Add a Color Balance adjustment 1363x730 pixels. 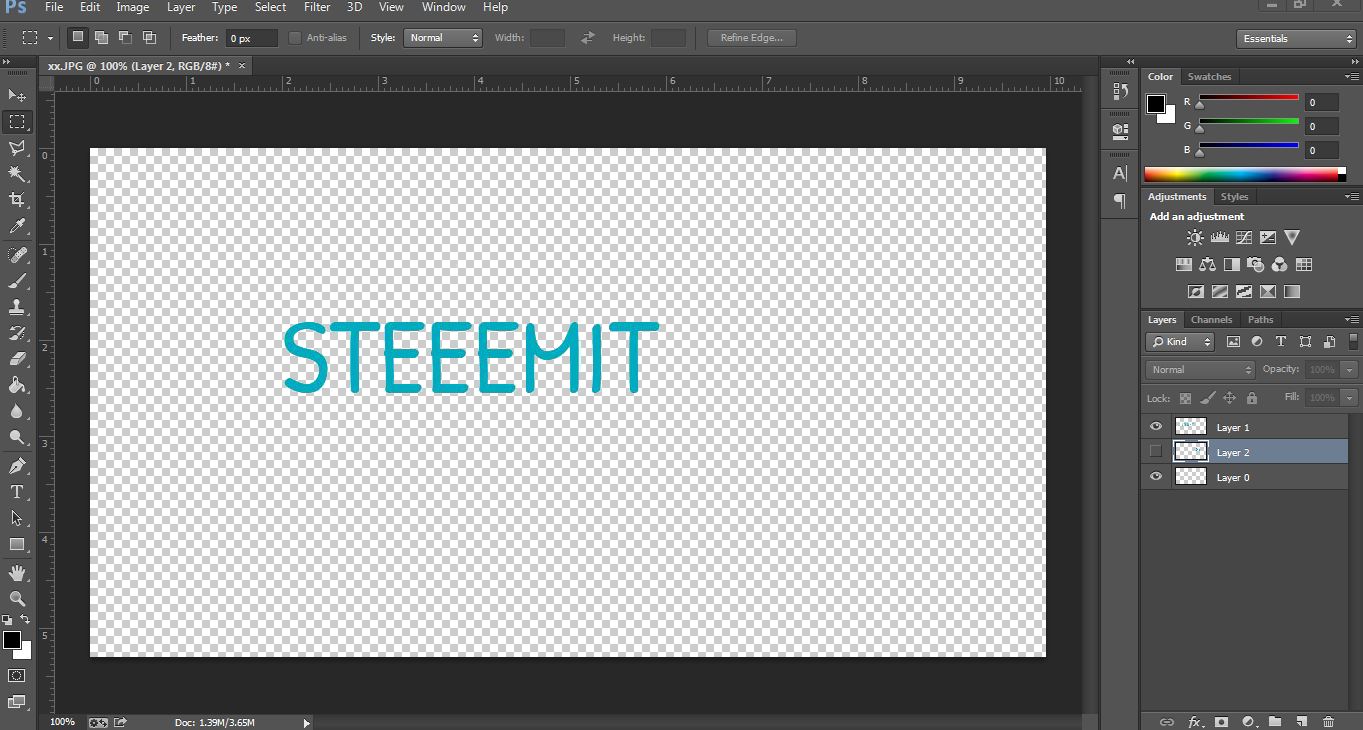[1207, 265]
